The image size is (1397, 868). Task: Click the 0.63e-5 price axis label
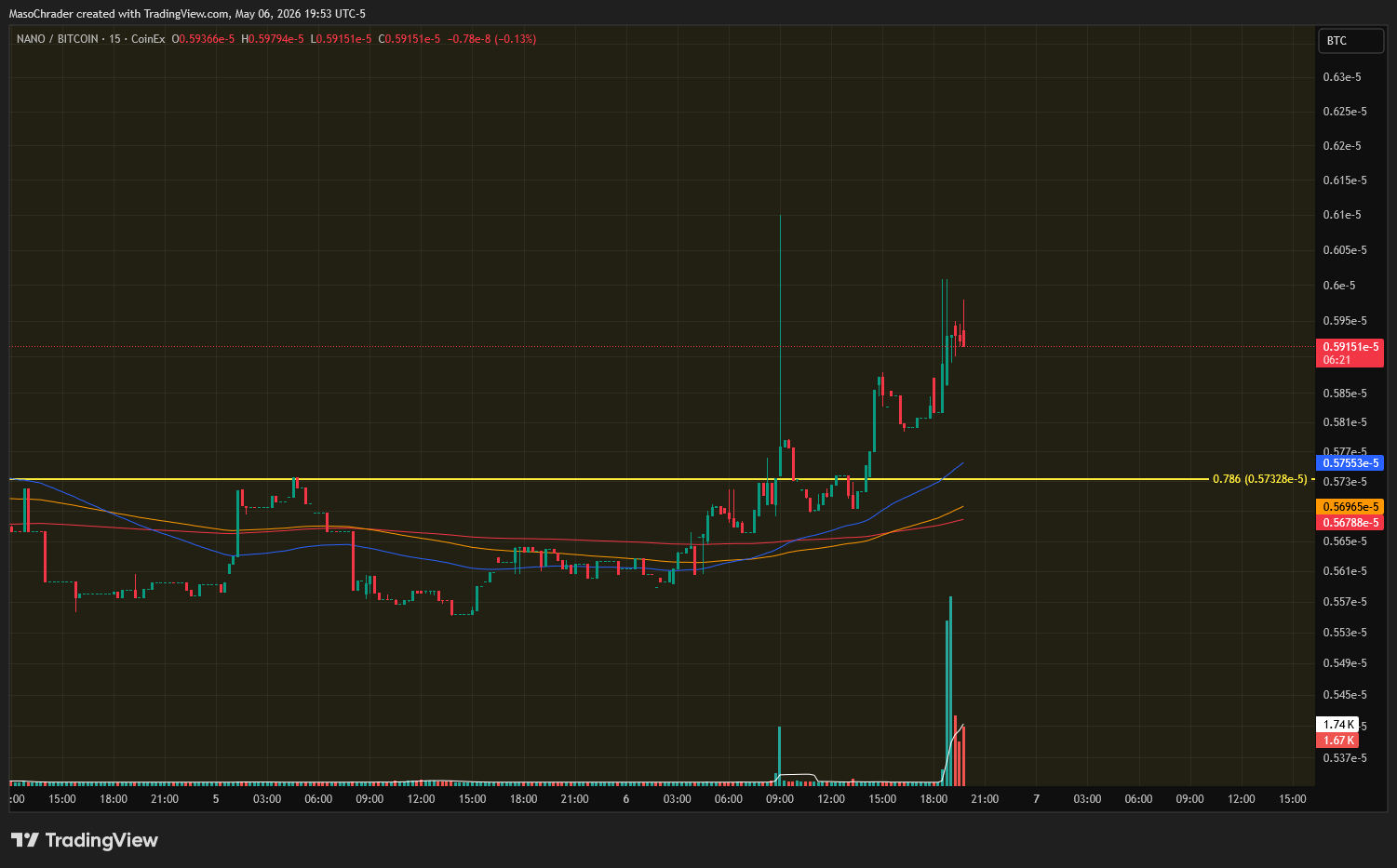1342,77
